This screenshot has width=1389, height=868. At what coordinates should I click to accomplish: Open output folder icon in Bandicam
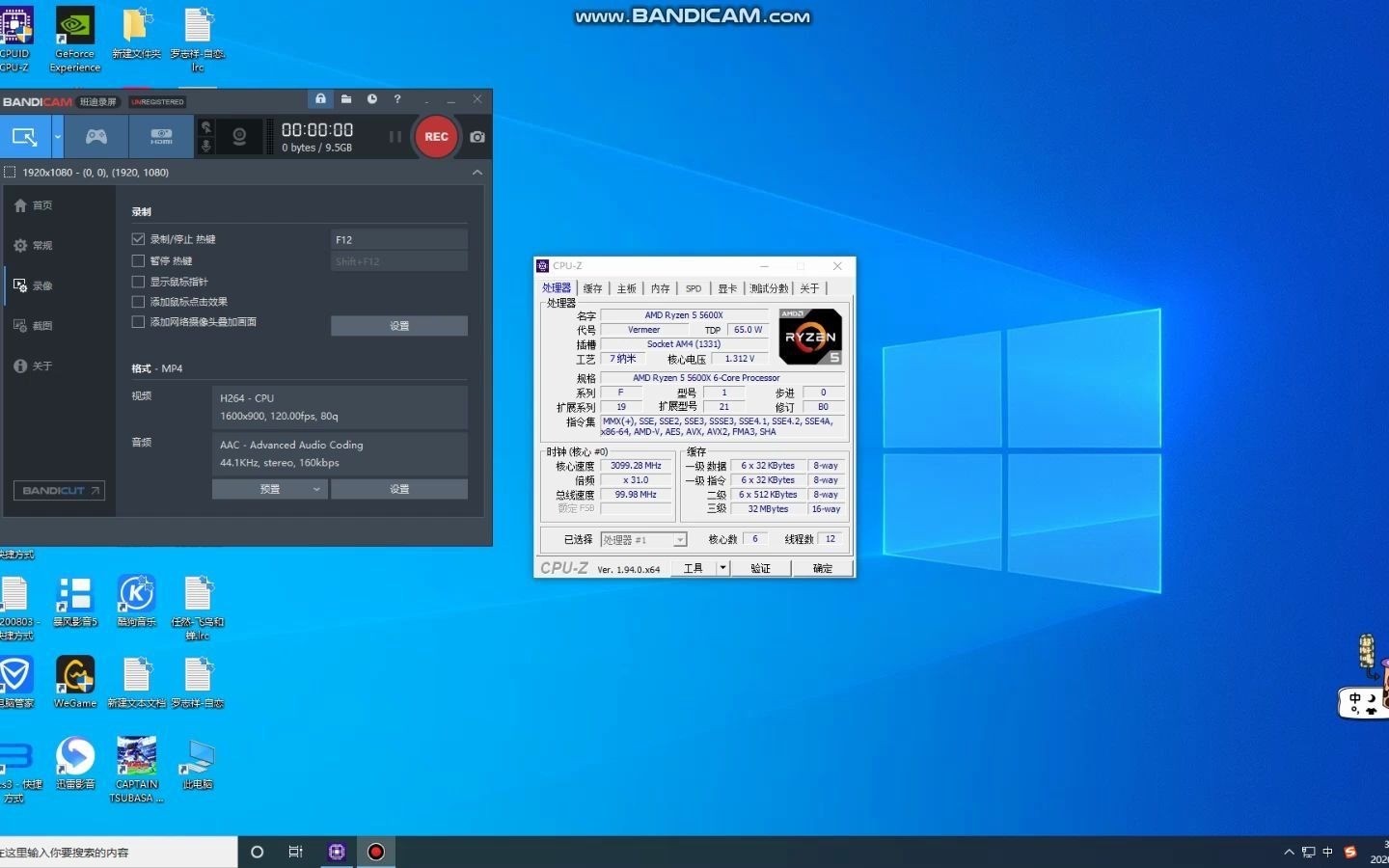point(346,99)
